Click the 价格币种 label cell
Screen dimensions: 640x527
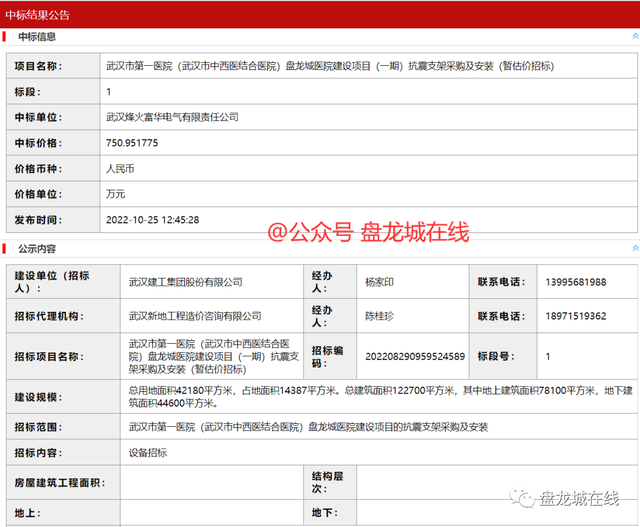(53, 169)
